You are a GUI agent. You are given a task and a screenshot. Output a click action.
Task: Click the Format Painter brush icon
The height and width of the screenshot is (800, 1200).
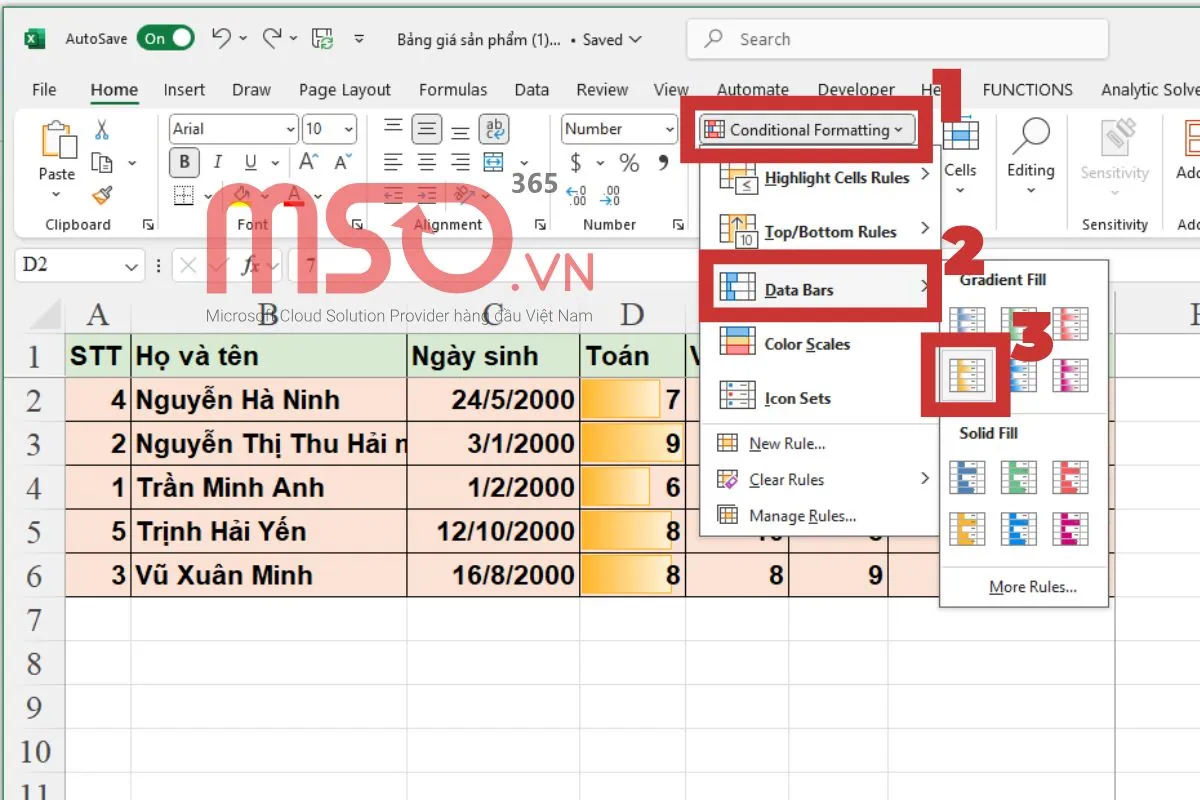pos(102,195)
